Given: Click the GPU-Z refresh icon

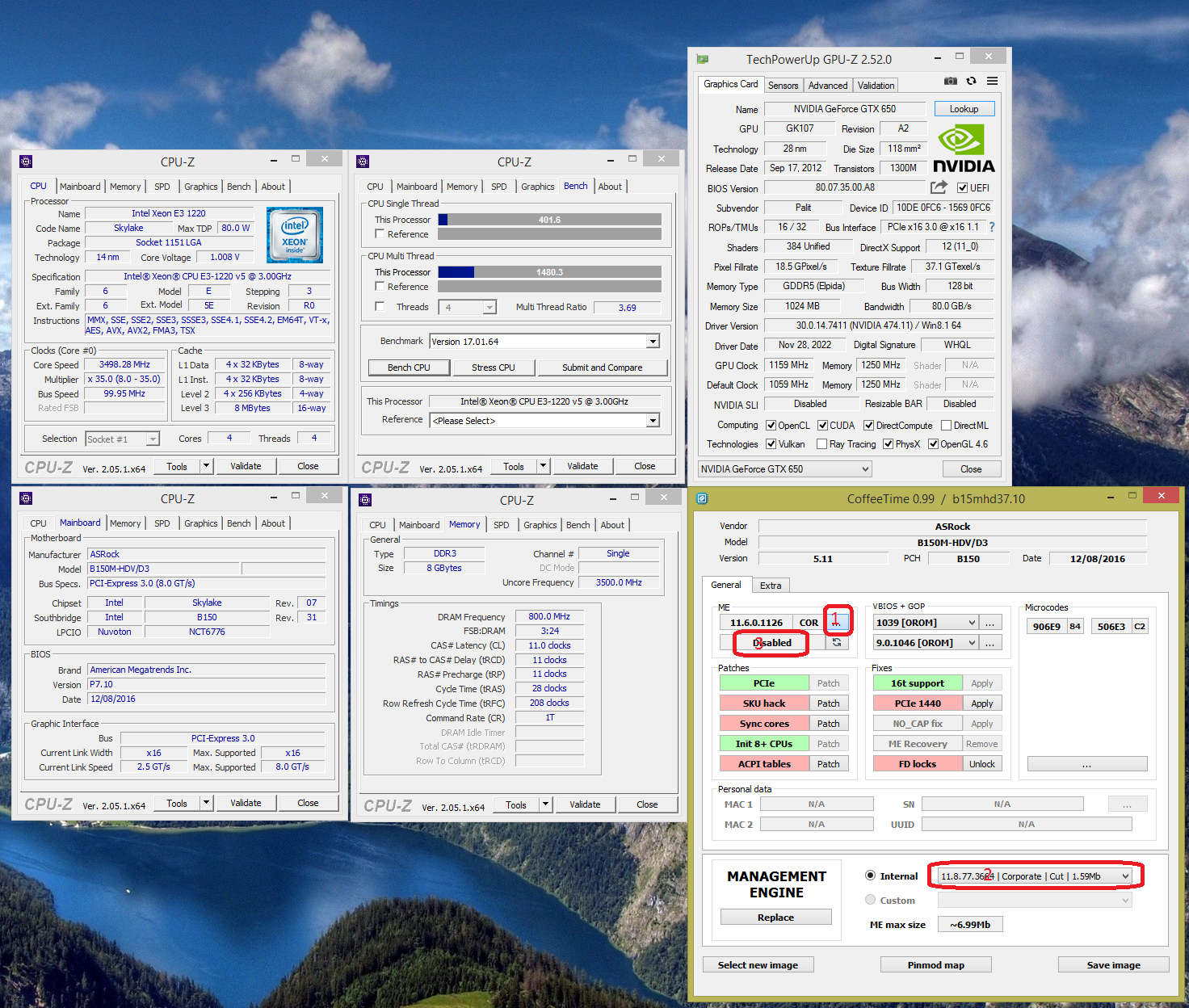Looking at the screenshot, I should [x=971, y=81].
